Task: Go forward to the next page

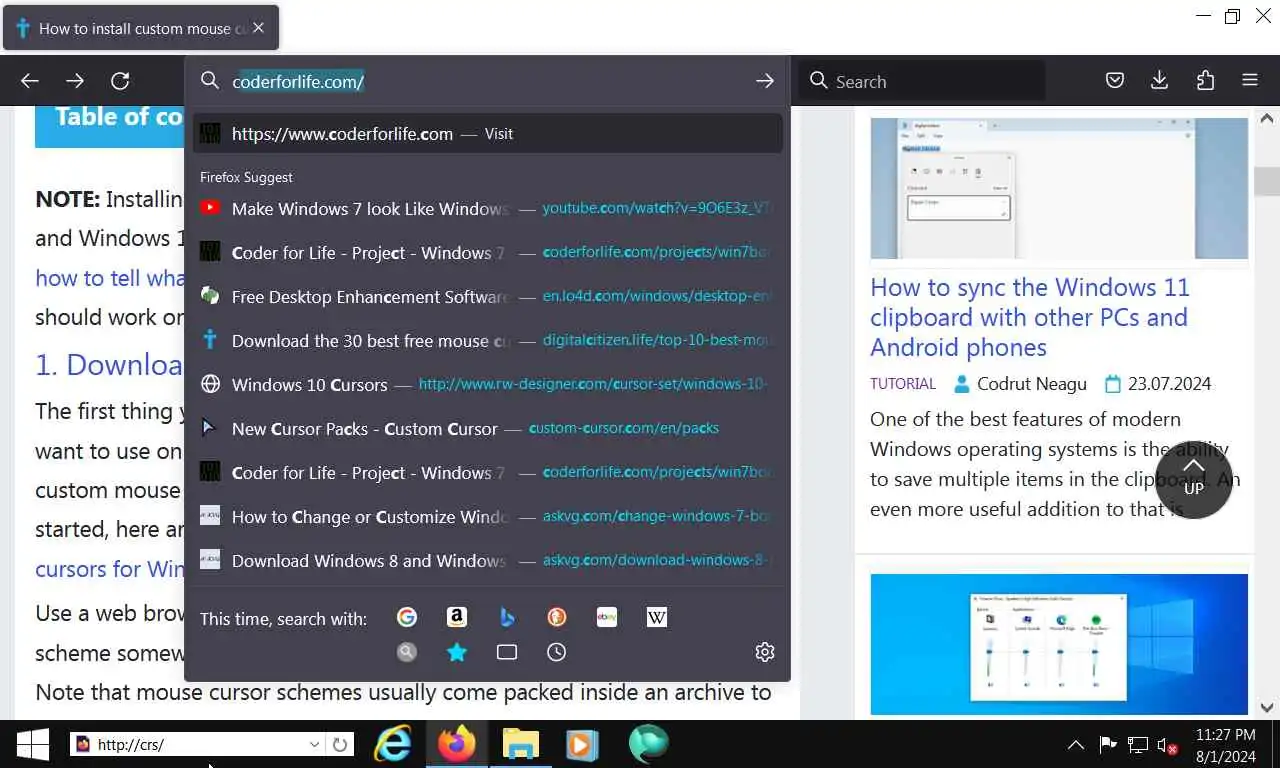Action: tap(75, 81)
